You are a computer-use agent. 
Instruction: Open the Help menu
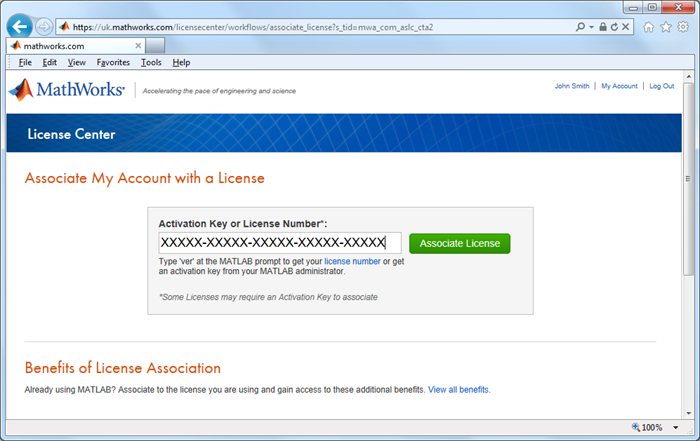pyautogui.click(x=181, y=63)
